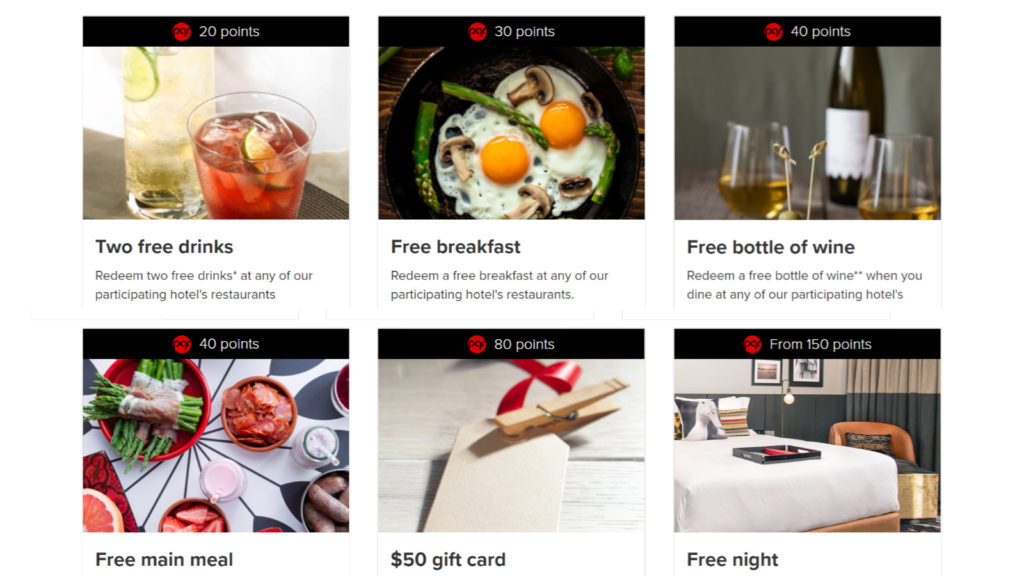Open the Free night reward heading
Viewport: 1024px width, 576px height.
pyautogui.click(x=732, y=560)
